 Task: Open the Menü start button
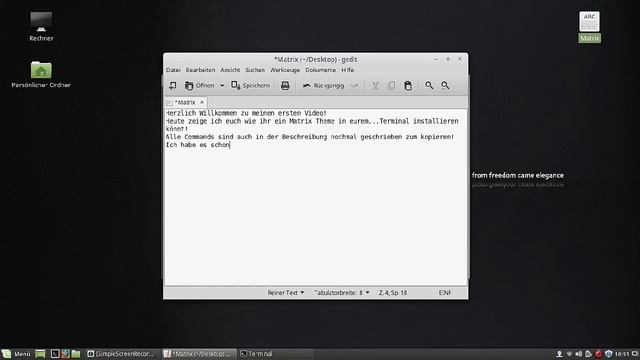pos(16,354)
